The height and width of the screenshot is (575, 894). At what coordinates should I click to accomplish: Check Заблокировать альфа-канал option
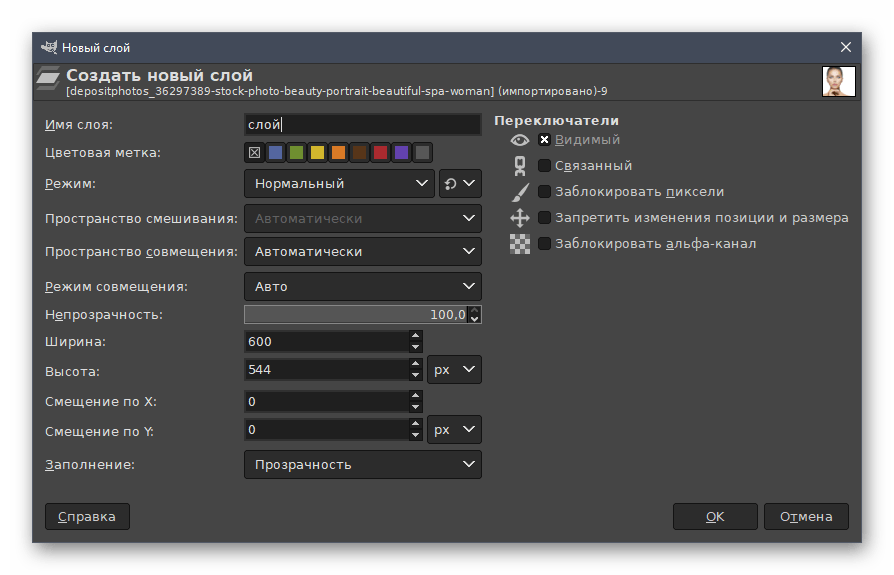(x=545, y=244)
